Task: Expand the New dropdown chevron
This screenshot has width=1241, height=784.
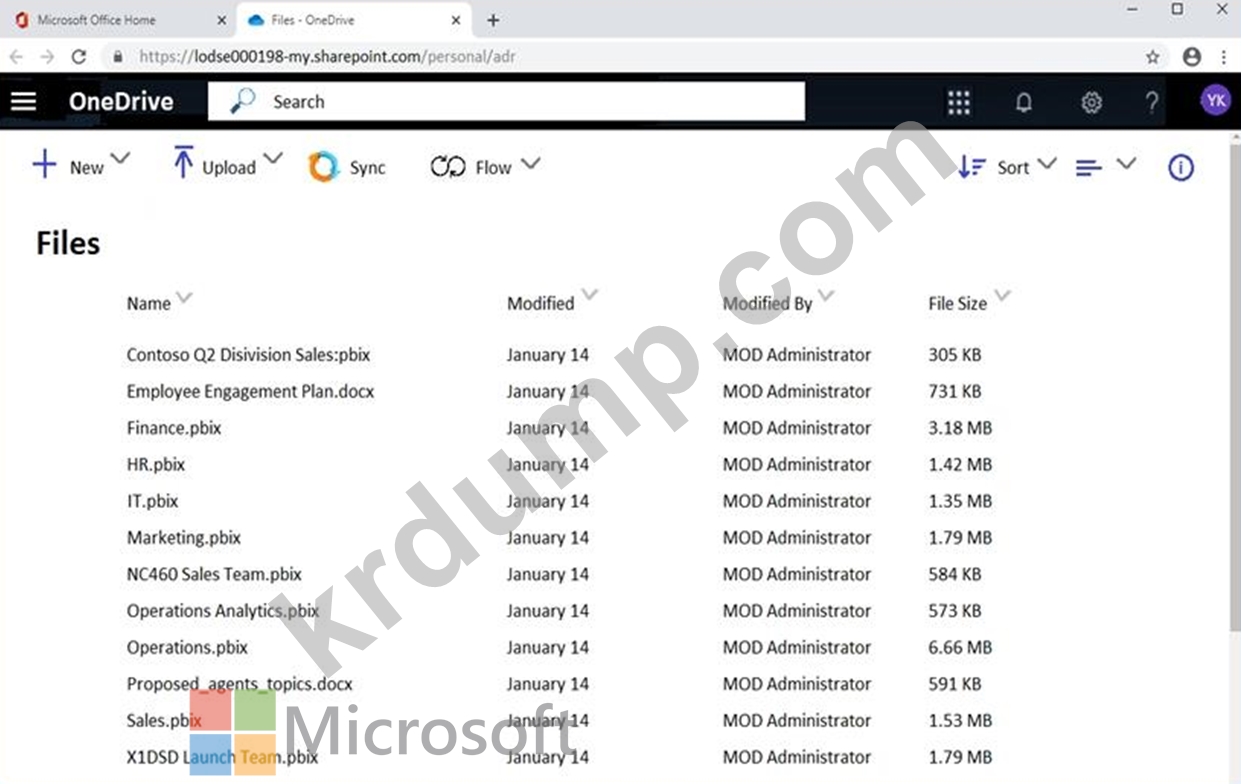Action: pyautogui.click(x=120, y=160)
